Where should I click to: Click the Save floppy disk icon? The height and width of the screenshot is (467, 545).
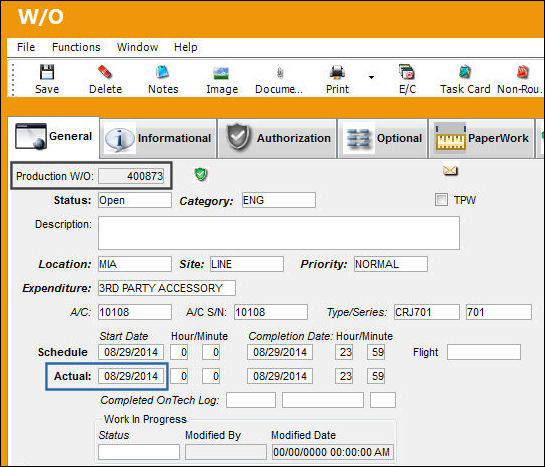(x=47, y=72)
